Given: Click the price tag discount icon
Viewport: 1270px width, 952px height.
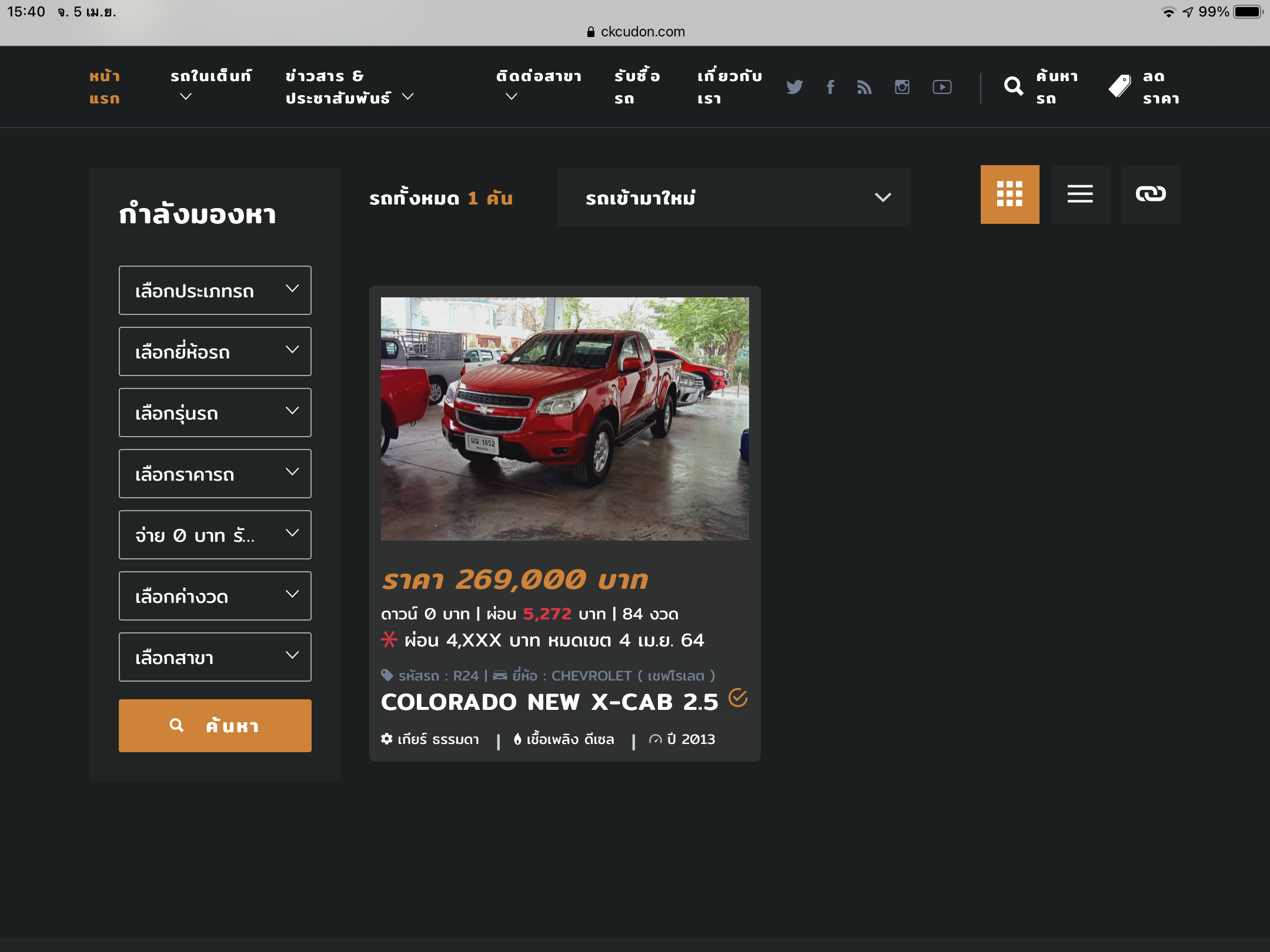Looking at the screenshot, I should tap(1119, 87).
